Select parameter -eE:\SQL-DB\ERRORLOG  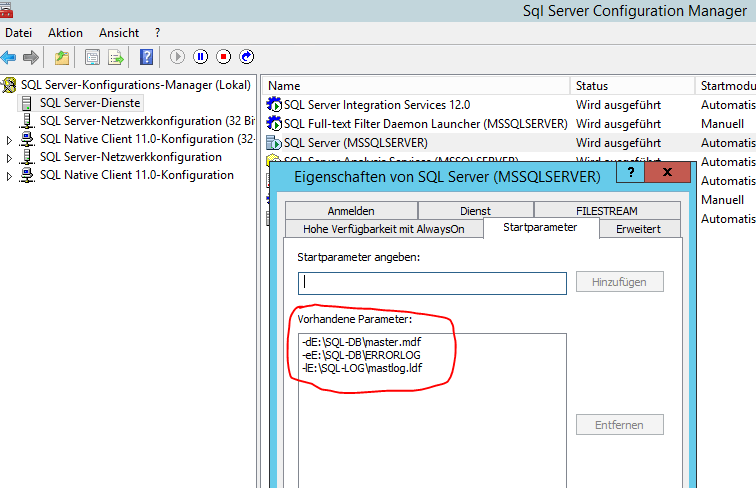361,355
